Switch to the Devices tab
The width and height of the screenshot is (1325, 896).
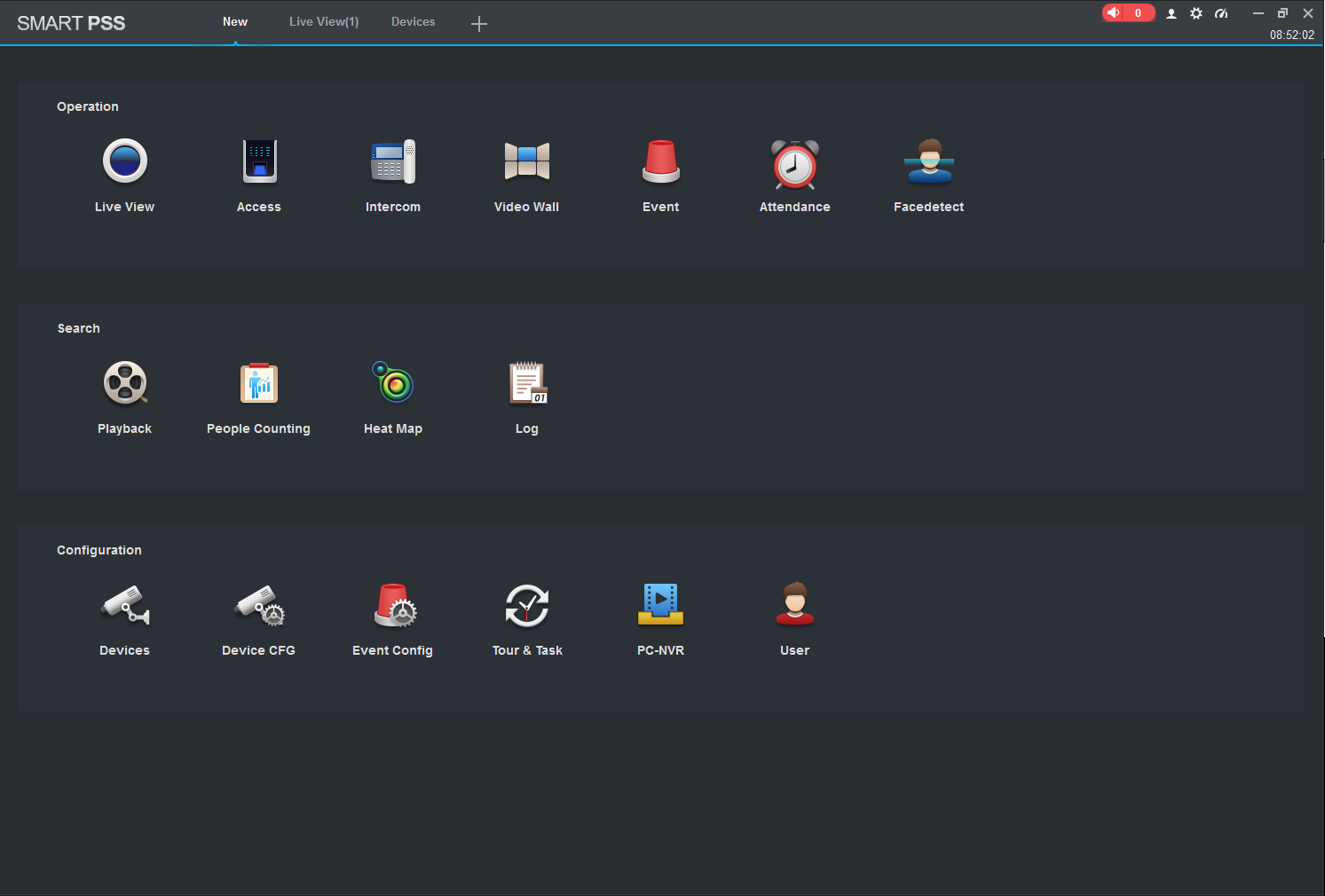[414, 22]
